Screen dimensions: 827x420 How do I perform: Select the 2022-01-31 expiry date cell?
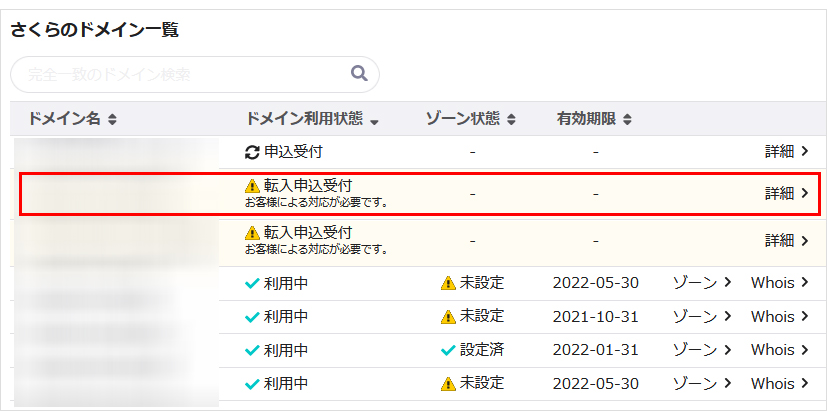(595, 350)
